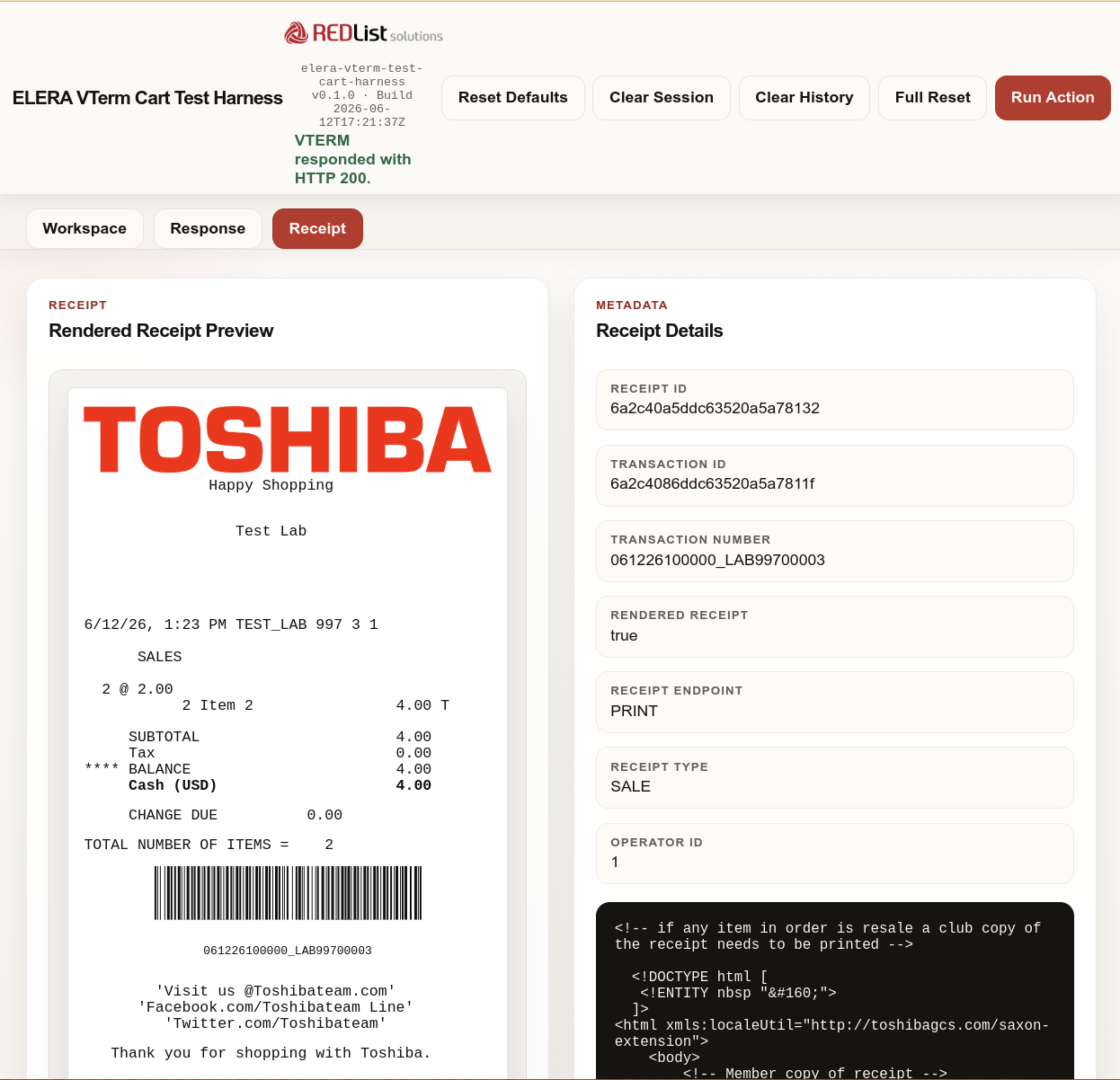Run the action with Run Action
Screen dimensions: 1120x1080
[x=1053, y=98]
